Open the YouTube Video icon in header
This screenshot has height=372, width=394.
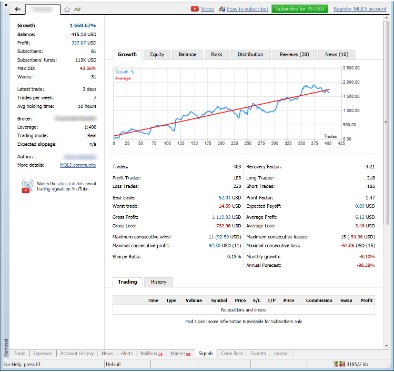tap(195, 9)
